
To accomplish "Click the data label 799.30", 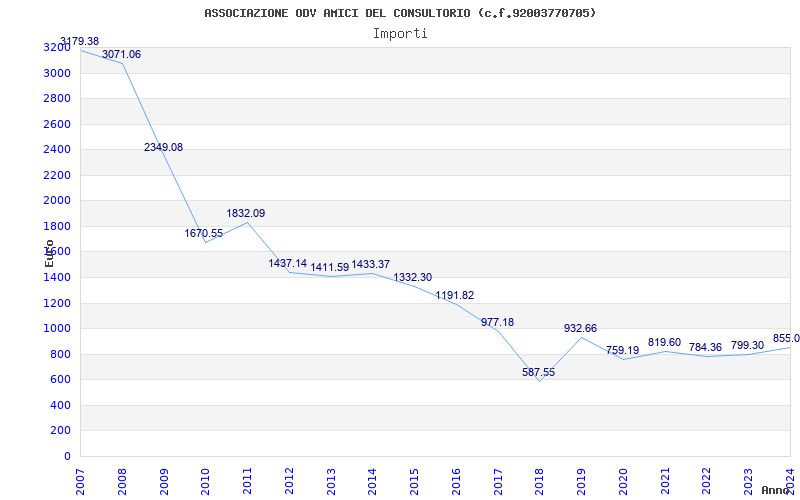I will click(x=747, y=345).
